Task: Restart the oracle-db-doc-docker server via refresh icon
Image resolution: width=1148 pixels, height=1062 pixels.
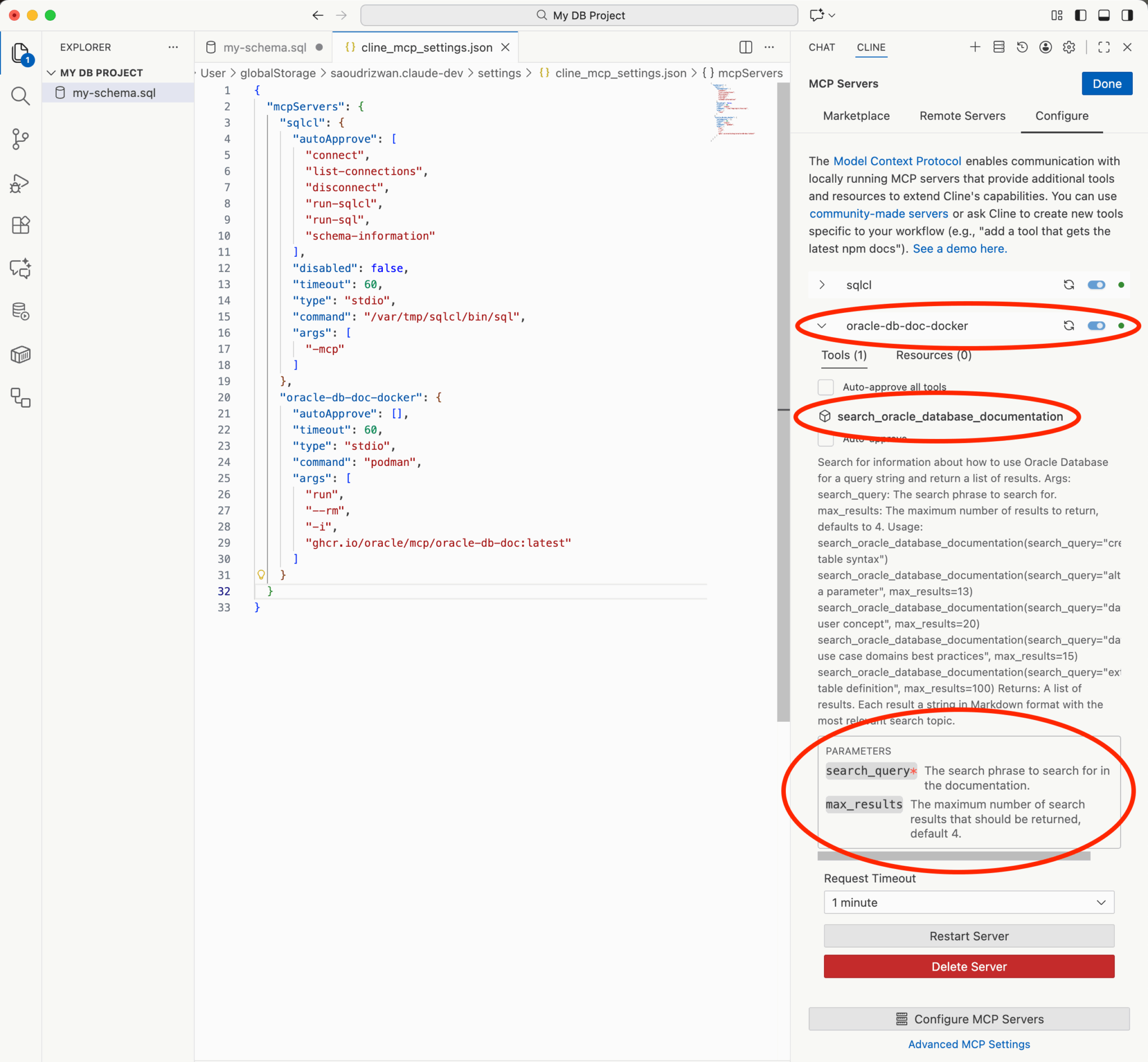Action: pyautogui.click(x=1069, y=325)
